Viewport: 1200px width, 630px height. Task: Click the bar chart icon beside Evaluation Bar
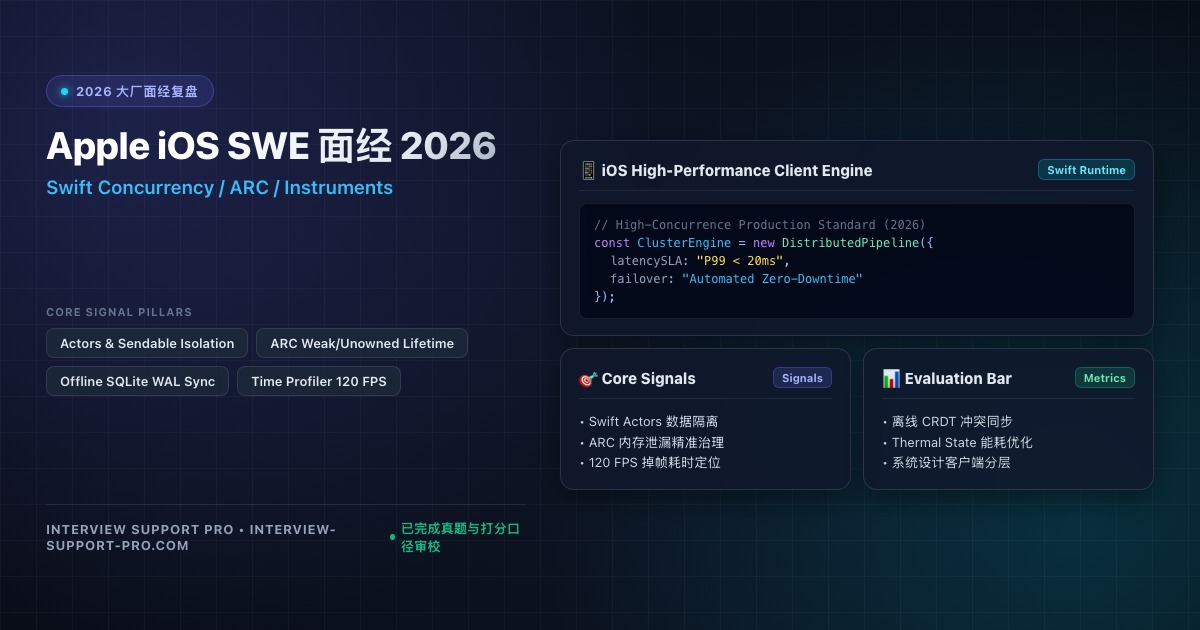[891, 379]
